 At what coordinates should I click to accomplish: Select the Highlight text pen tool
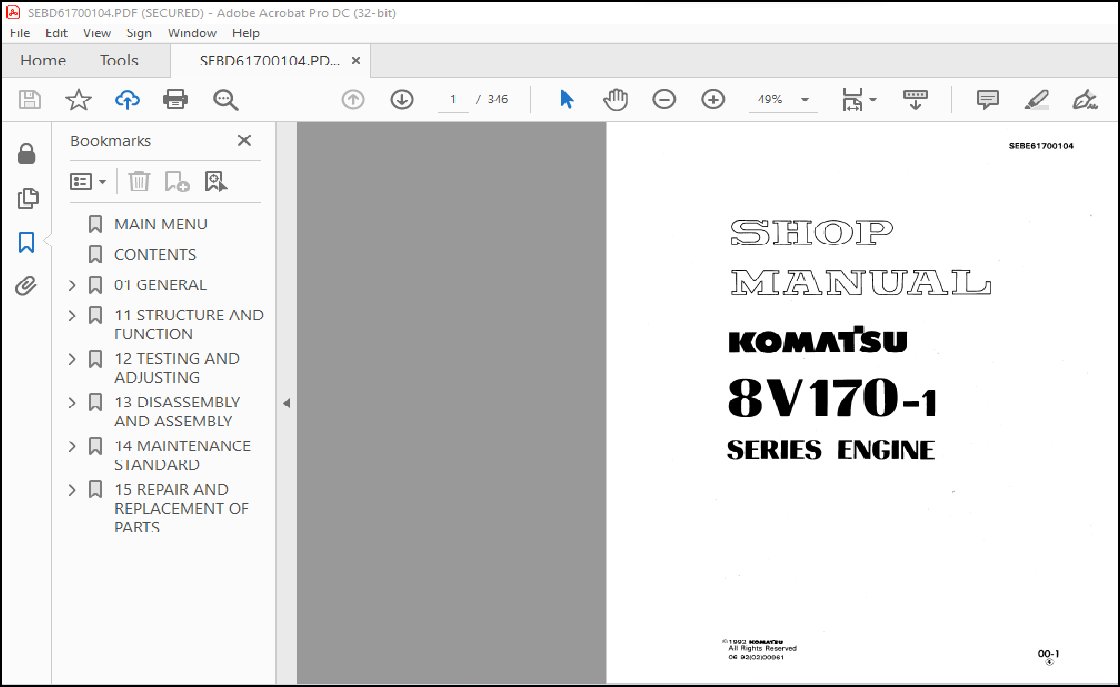pyautogui.click(x=1036, y=99)
